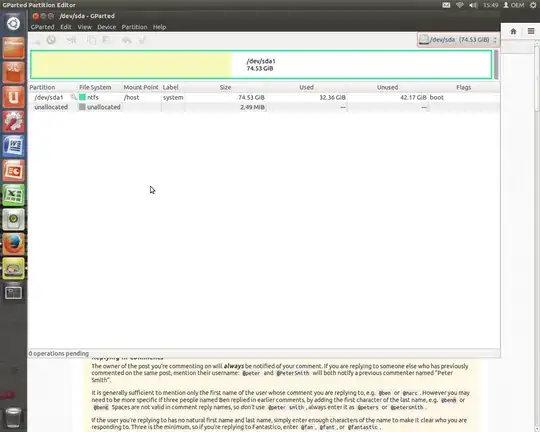The image size is (540, 432).
Task: Open the View menu
Action: tap(84, 27)
